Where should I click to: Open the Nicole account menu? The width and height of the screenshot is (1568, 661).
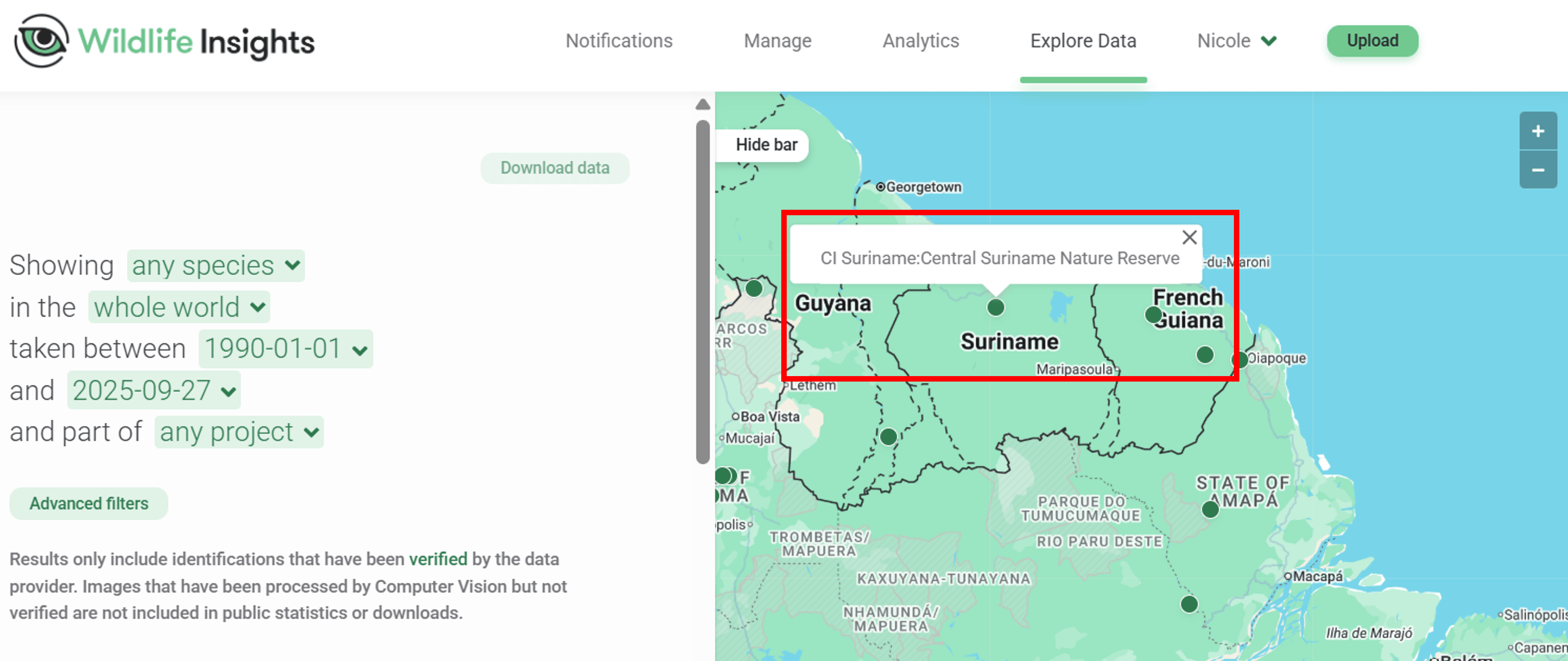pos(1236,41)
